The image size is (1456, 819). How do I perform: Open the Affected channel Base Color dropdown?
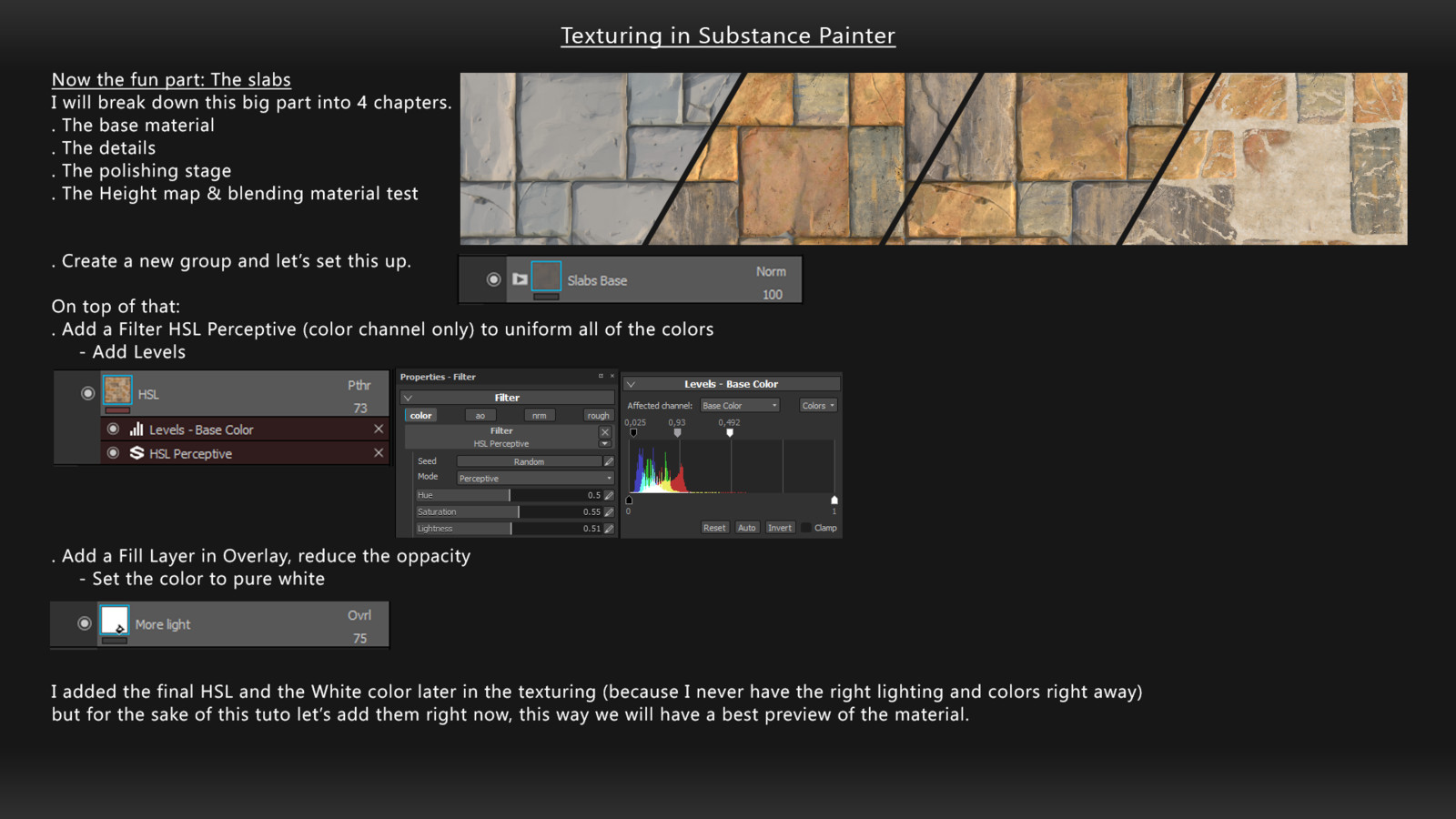tap(740, 406)
